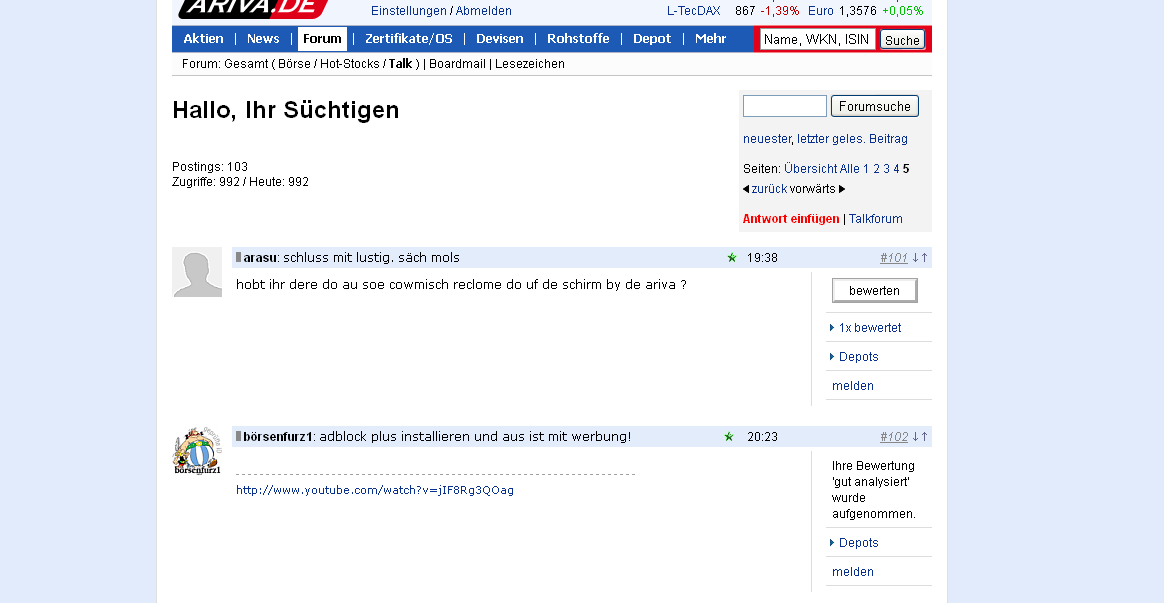Open post permalink #102
This screenshot has width=1164, height=603.
click(894, 437)
